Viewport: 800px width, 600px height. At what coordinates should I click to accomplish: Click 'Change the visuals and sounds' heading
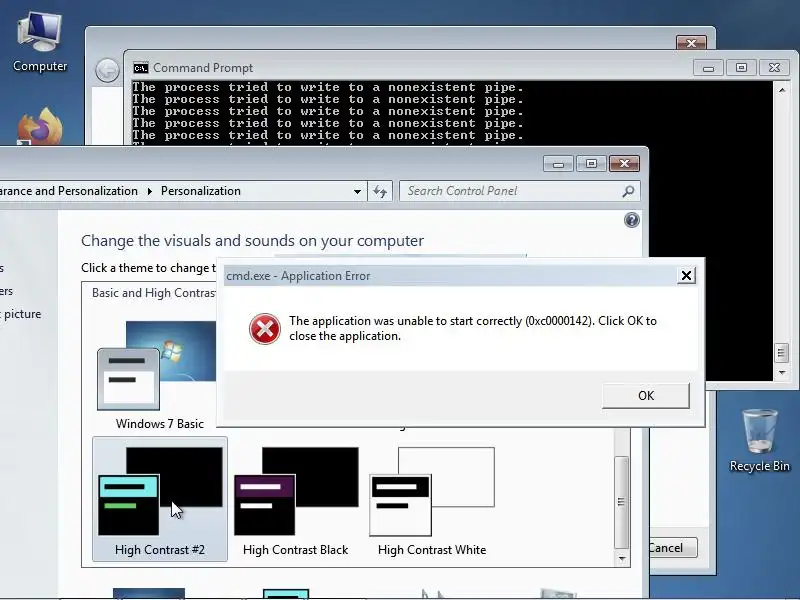pos(253,240)
